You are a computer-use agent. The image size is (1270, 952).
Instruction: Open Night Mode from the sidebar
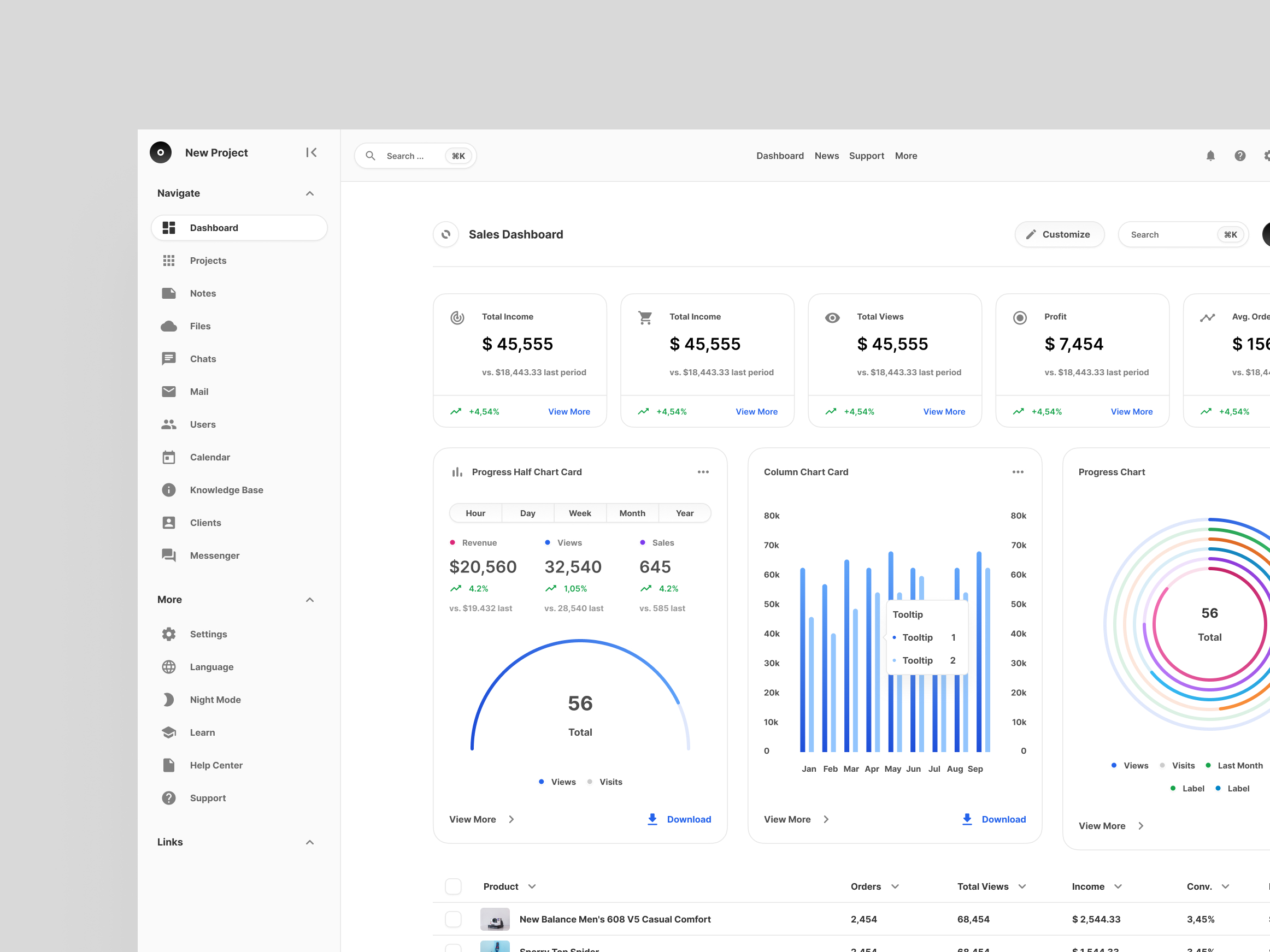(x=215, y=700)
